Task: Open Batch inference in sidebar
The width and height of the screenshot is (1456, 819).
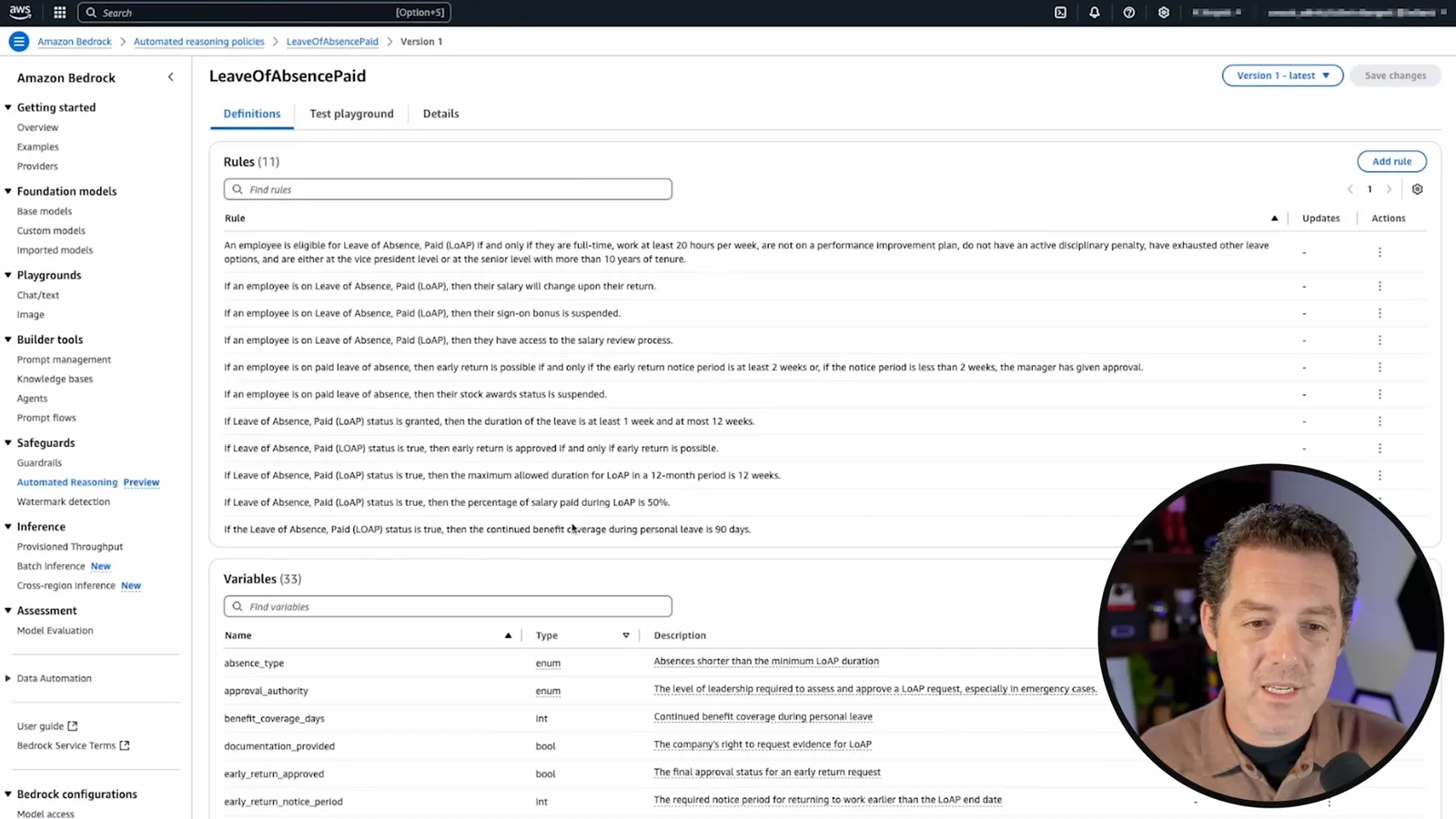Action: coord(51,566)
